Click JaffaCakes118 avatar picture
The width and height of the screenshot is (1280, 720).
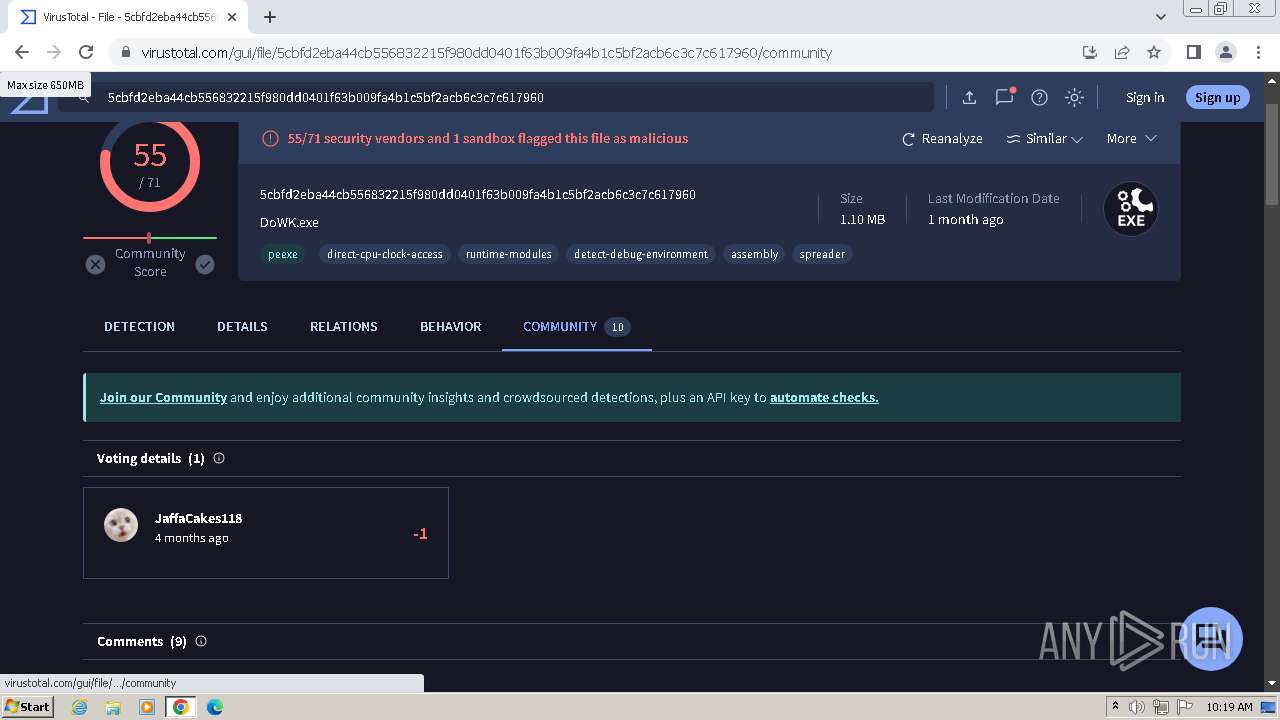pos(121,525)
